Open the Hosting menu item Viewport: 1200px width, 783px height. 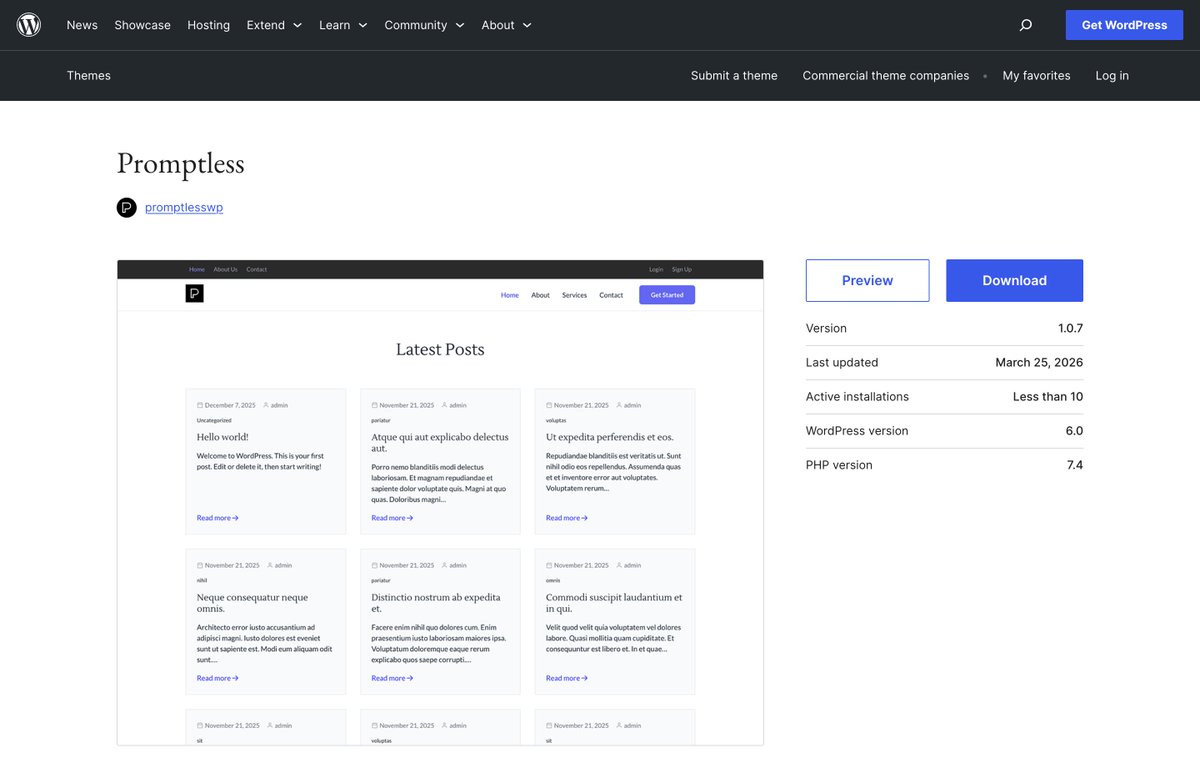[208, 25]
